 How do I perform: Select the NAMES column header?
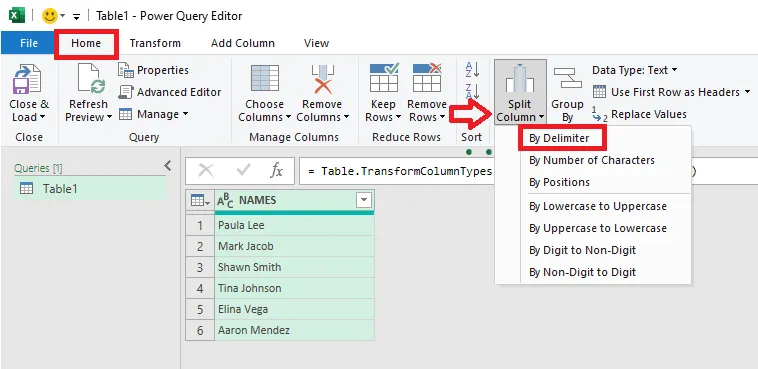click(x=294, y=200)
